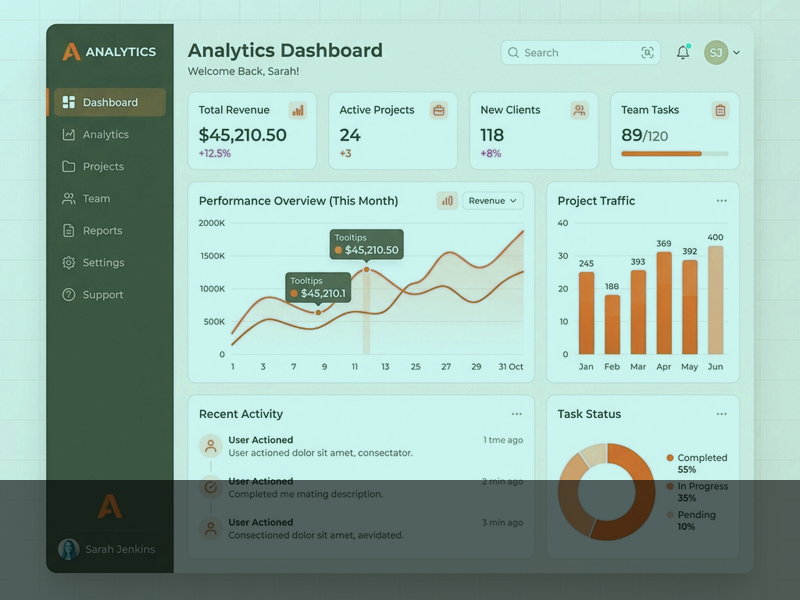The image size is (800, 600).
Task: Click the Settings gear icon
Action: 68,263
